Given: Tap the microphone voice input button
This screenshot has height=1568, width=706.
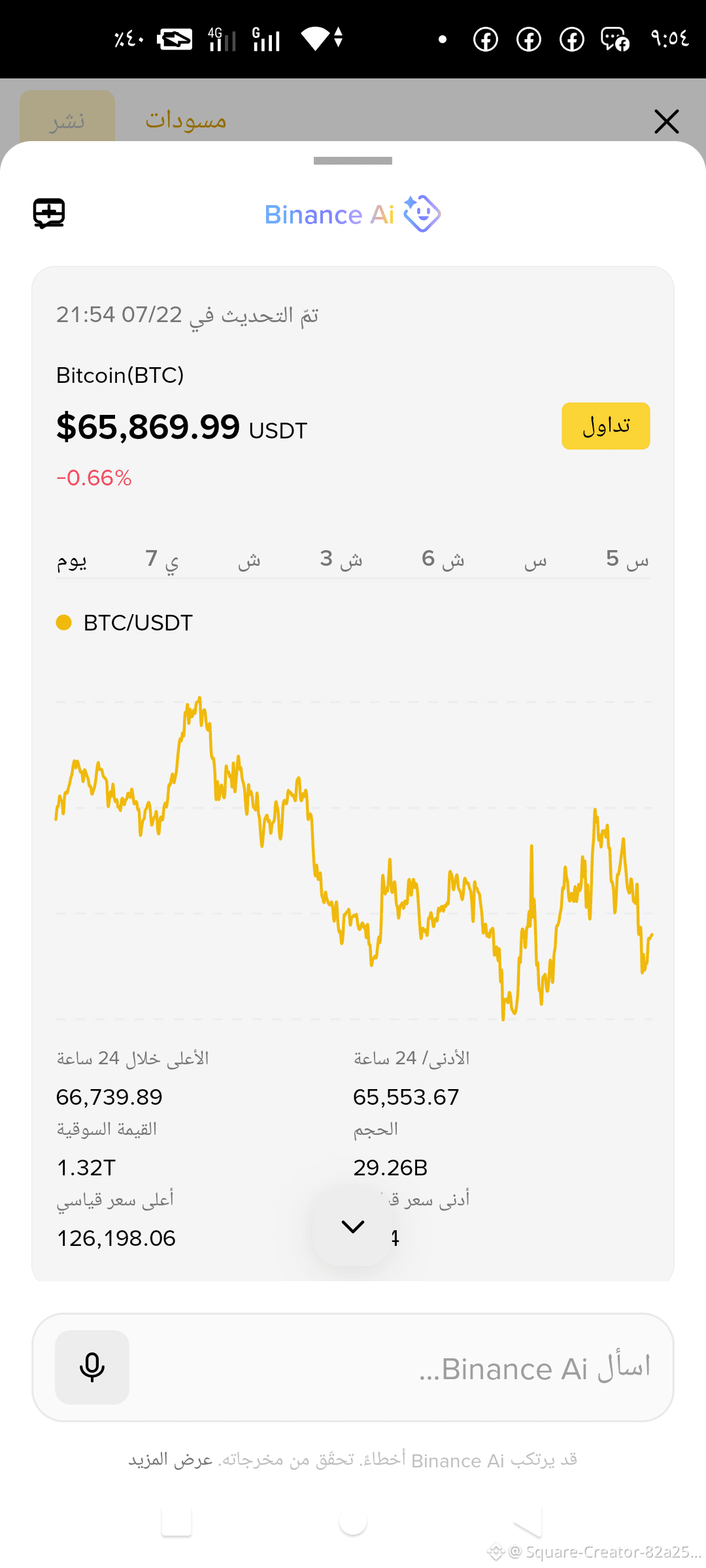Looking at the screenshot, I should (92, 1367).
